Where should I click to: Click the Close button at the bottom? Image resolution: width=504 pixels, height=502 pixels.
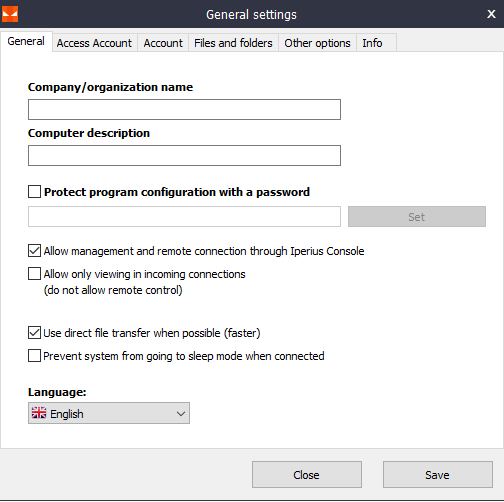pos(307,475)
